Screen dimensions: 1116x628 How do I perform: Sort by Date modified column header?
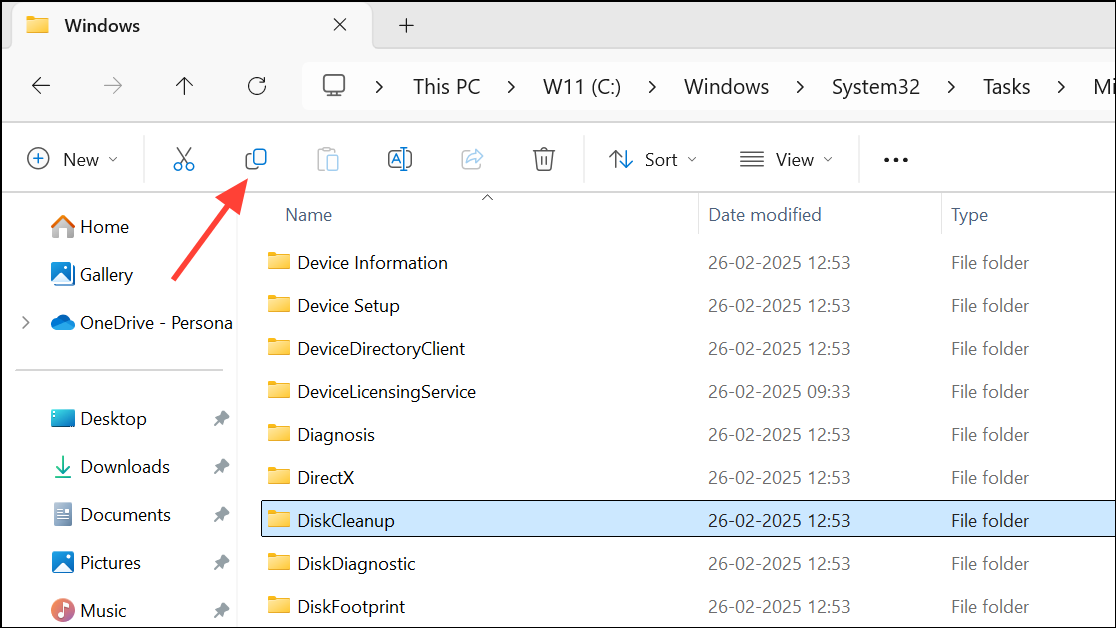pos(765,214)
